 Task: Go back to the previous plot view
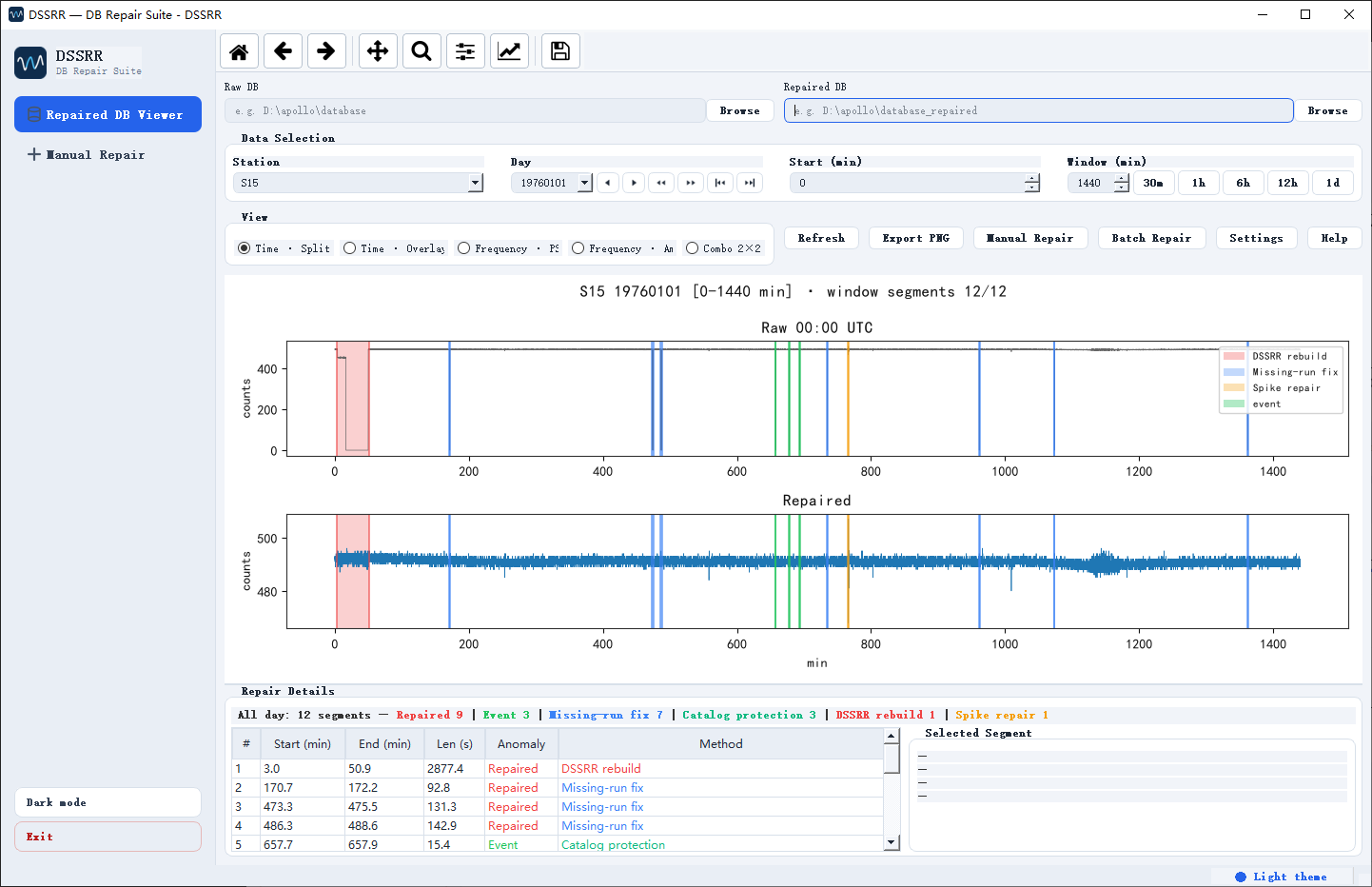click(283, 51)
